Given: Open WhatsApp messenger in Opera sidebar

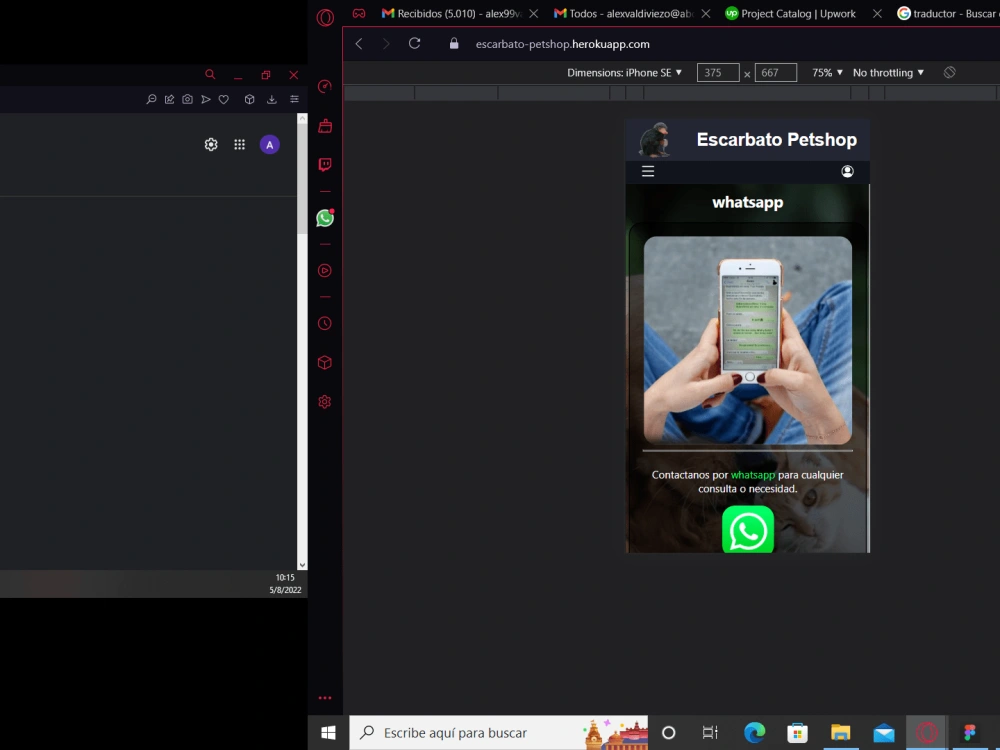Looking at the screenshot, I should tap(325, 218).
